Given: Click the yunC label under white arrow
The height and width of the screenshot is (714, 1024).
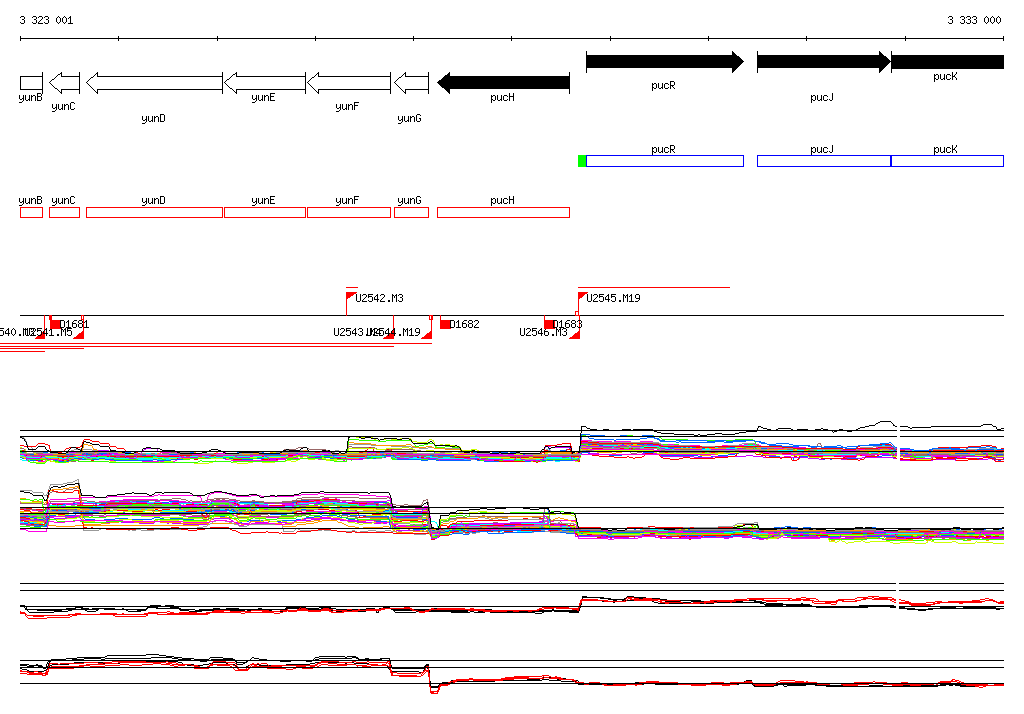Looking at the screenshot, I should point(63,106).
